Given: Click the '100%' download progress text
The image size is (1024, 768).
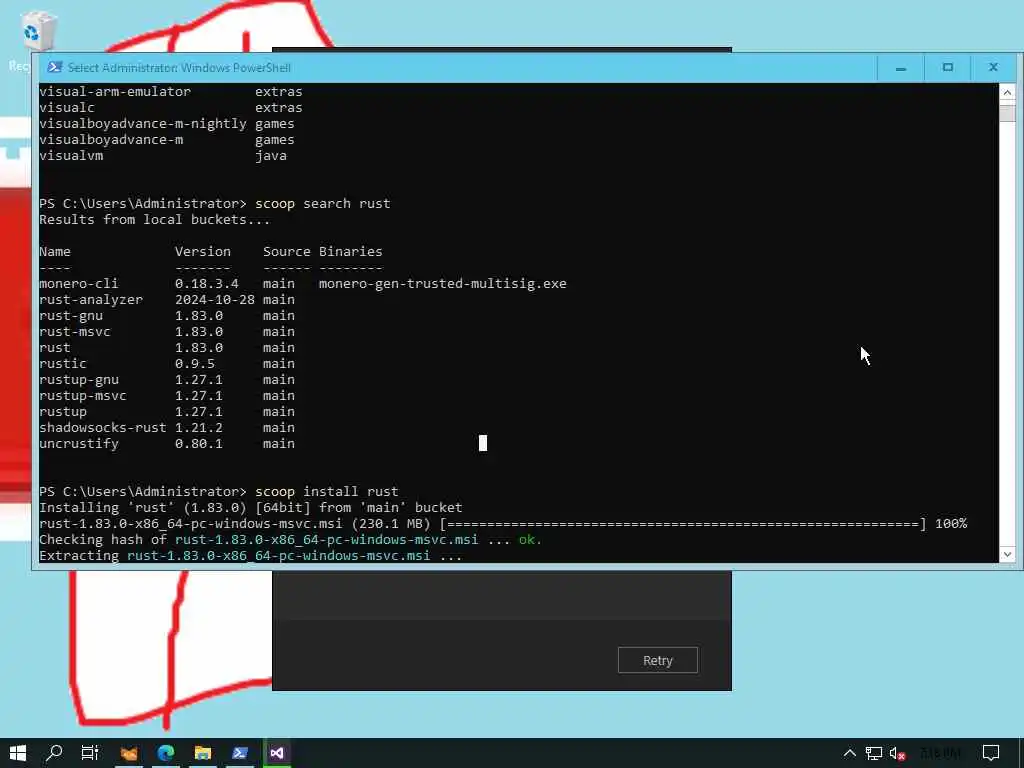Looking at the screenshot, I should [951, 524].
